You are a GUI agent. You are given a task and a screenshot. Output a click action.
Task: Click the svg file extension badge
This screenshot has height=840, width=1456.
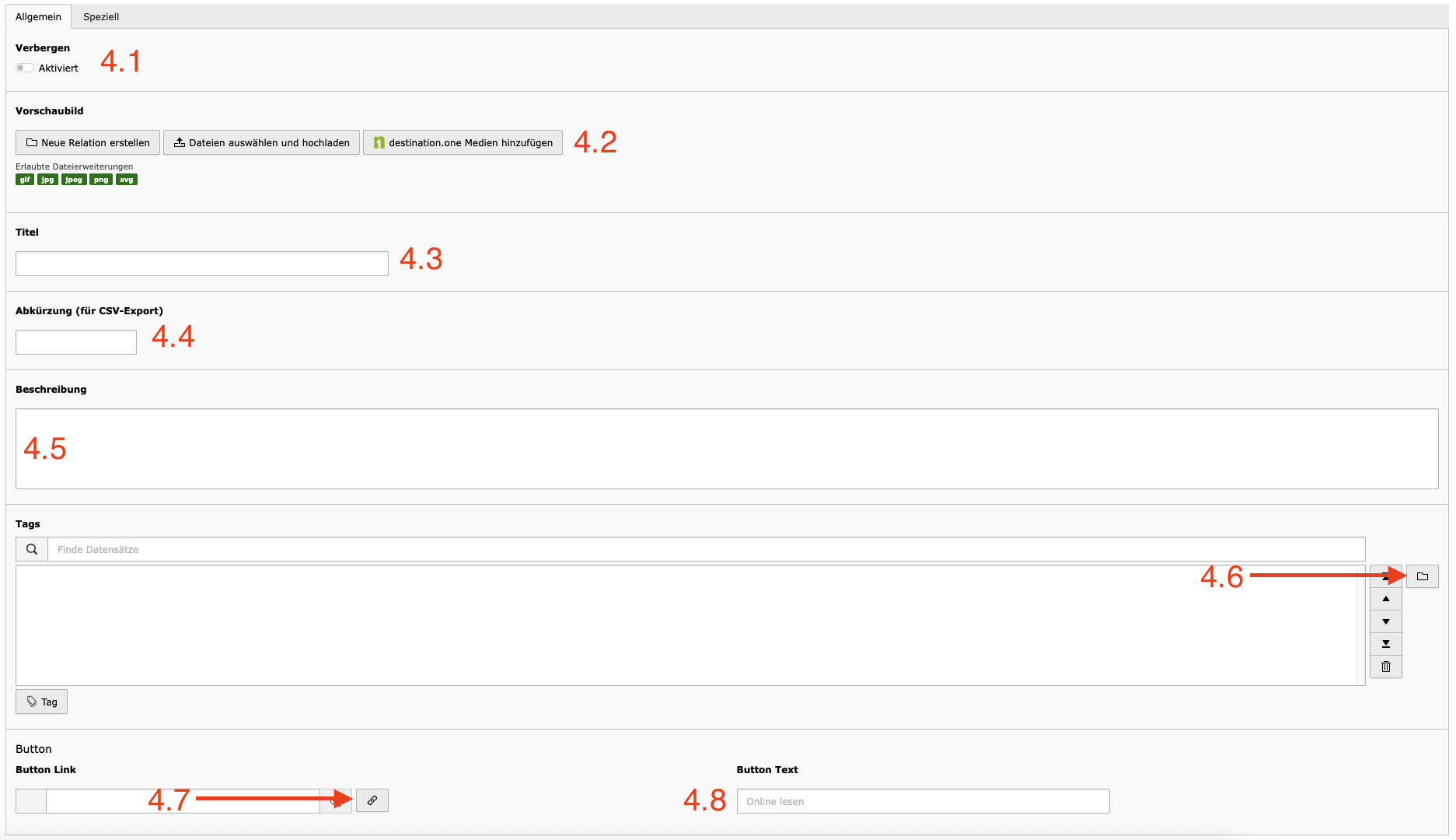point(127,180)
